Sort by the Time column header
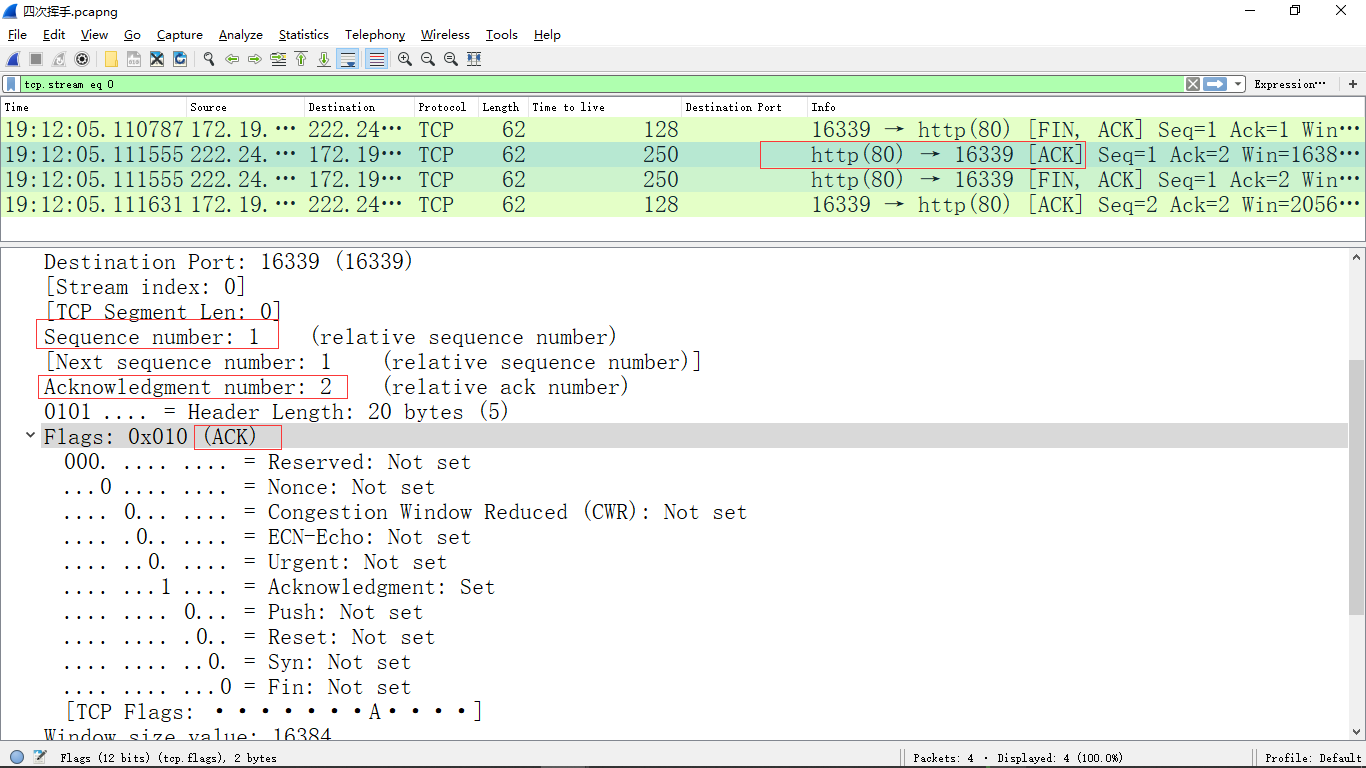The image size is (1366, 768). pyautogui.click(x=94, y=107)
